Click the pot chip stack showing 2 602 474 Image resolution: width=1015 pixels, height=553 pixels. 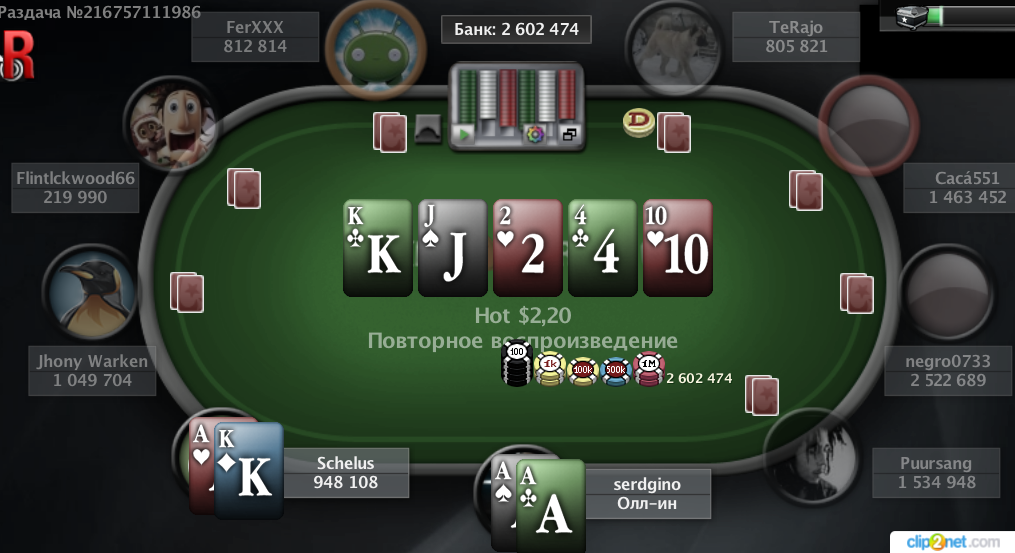click(584, 369)
